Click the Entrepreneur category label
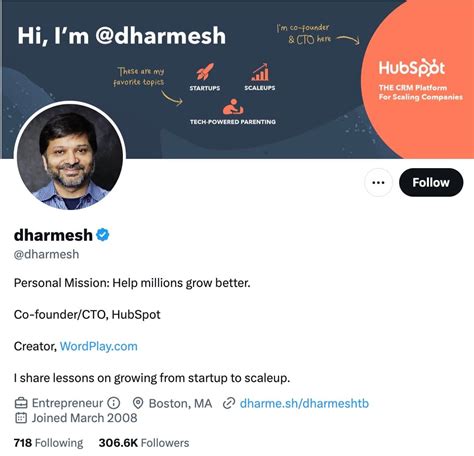The width and height of the screenshot is (474, 456). pos(67,403)
